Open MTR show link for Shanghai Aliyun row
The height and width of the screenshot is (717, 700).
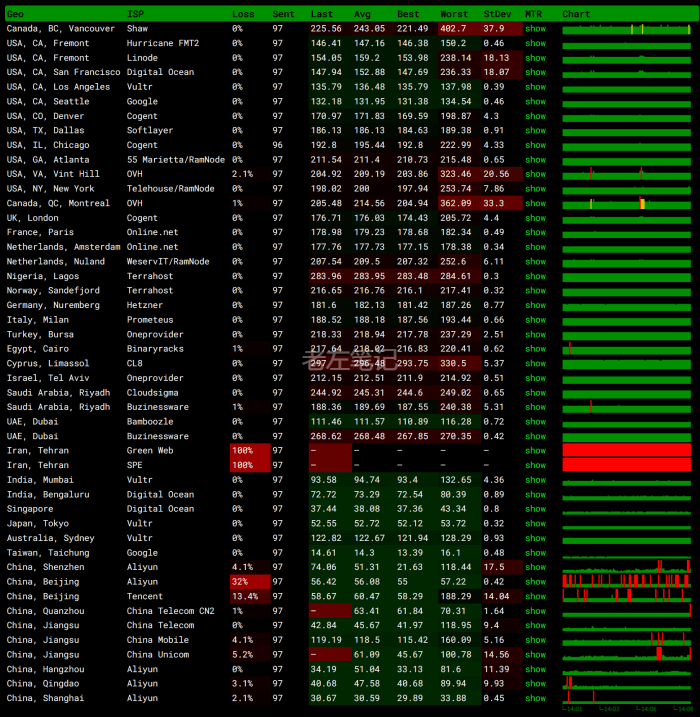click(536, 698)
